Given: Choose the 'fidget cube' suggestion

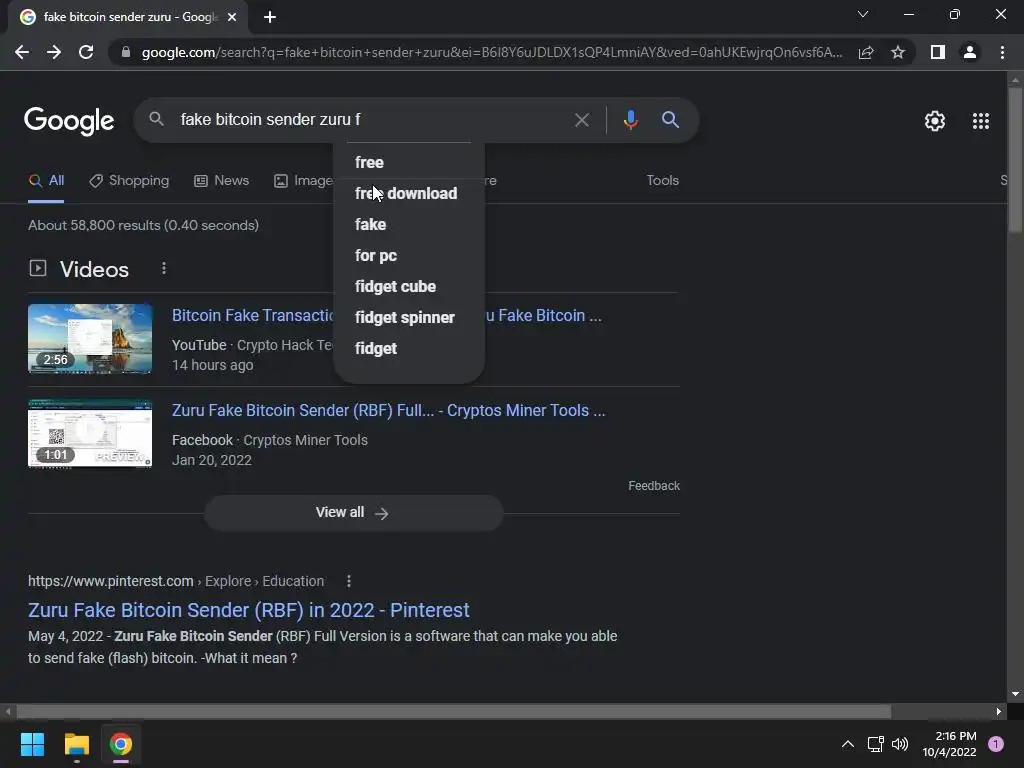Looking at the screenshot, I should coord(409,287).
